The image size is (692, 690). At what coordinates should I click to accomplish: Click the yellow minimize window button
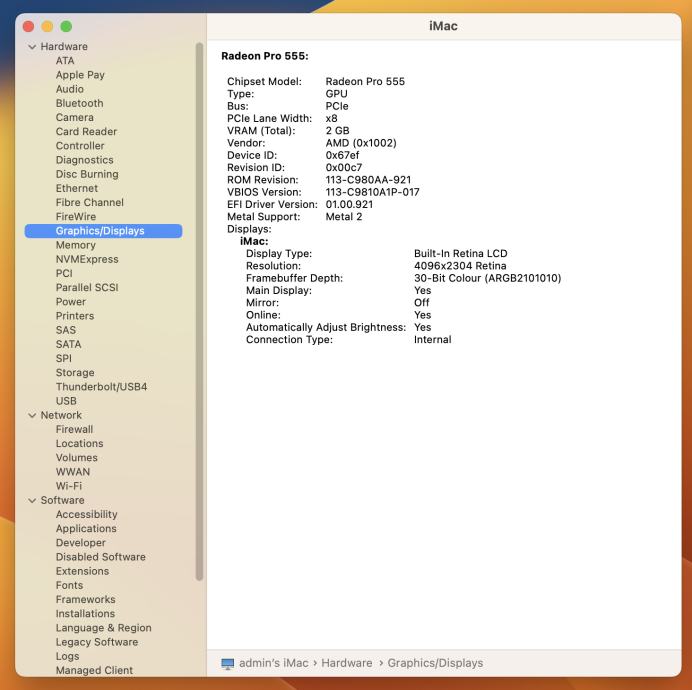point(47,26)
